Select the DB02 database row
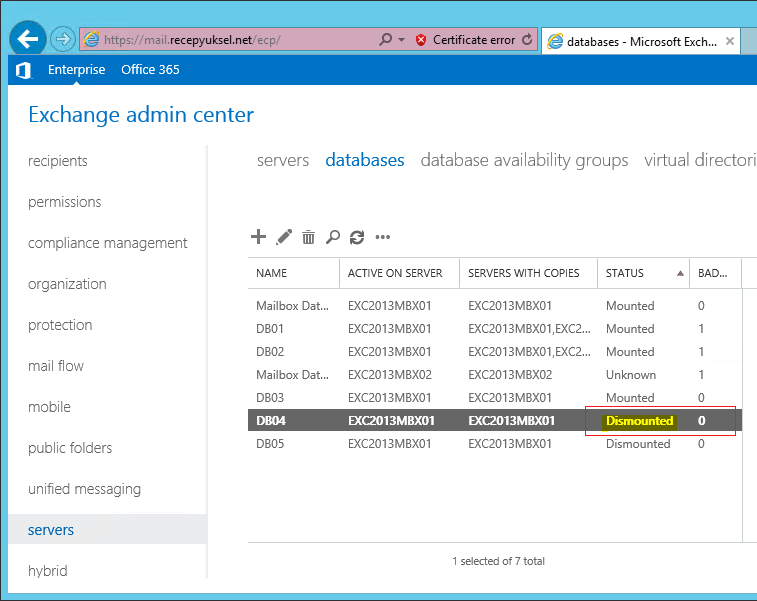The width and height of the screenshot is (757, 601). pos(495,352)
